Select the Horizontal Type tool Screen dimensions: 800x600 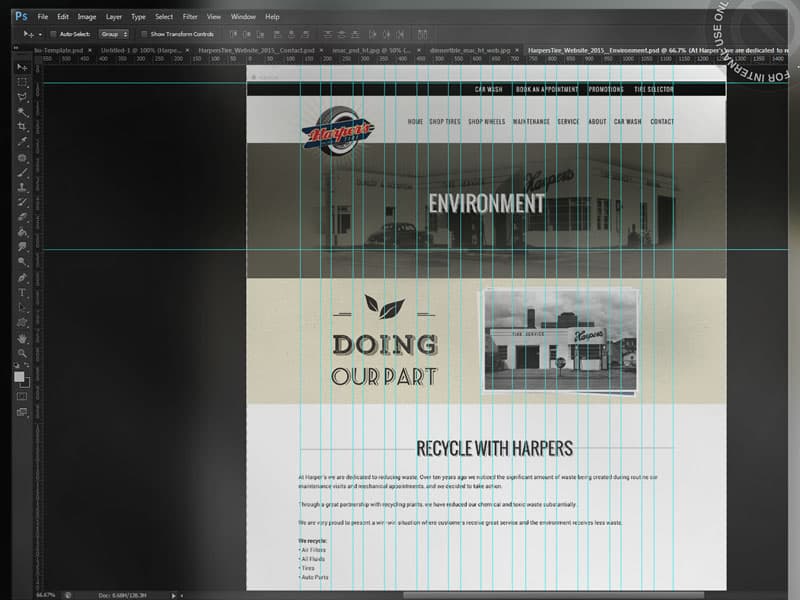[x=22, y=292]
